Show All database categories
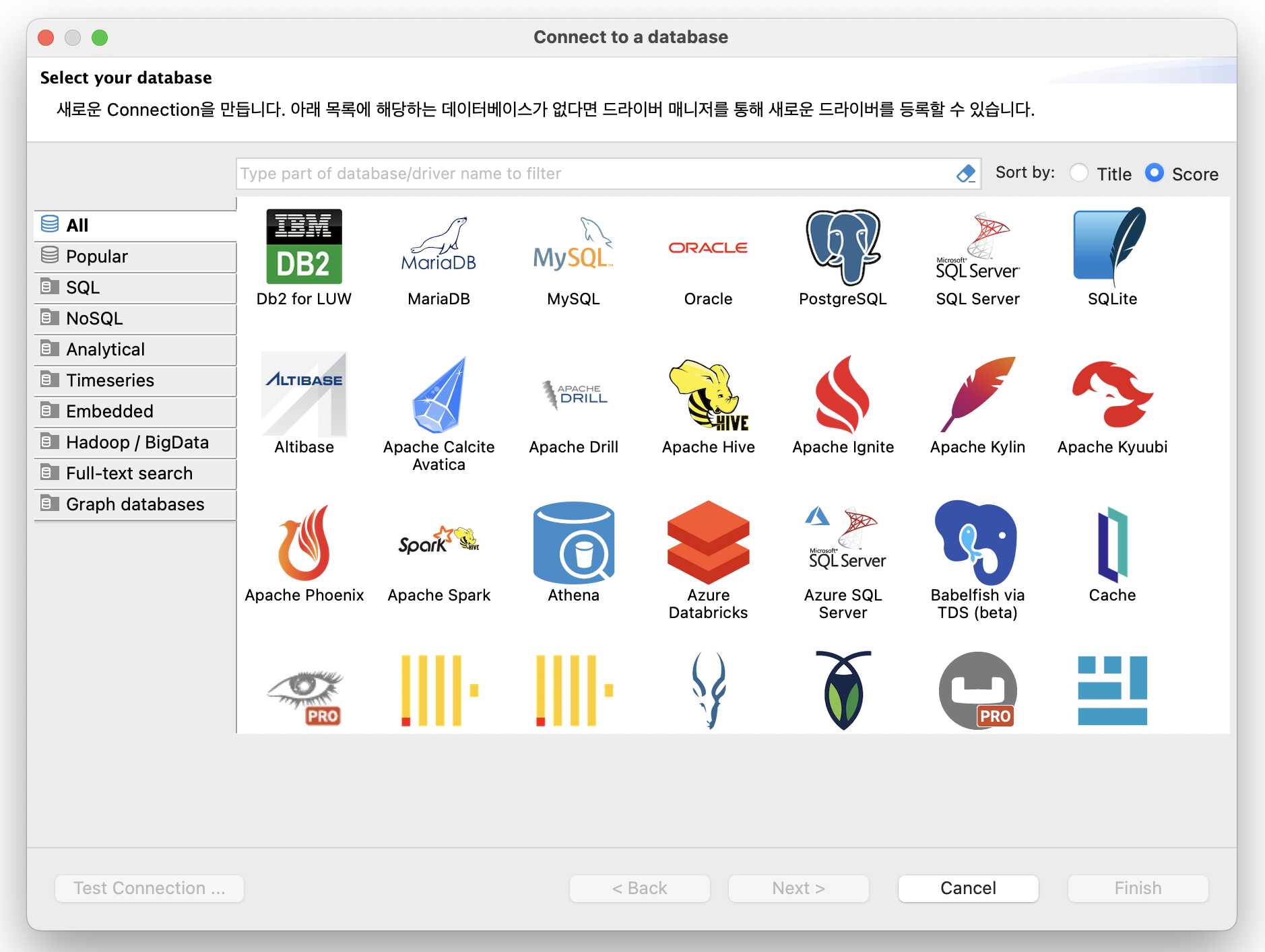1265x952 pixels. click(135, 225)
